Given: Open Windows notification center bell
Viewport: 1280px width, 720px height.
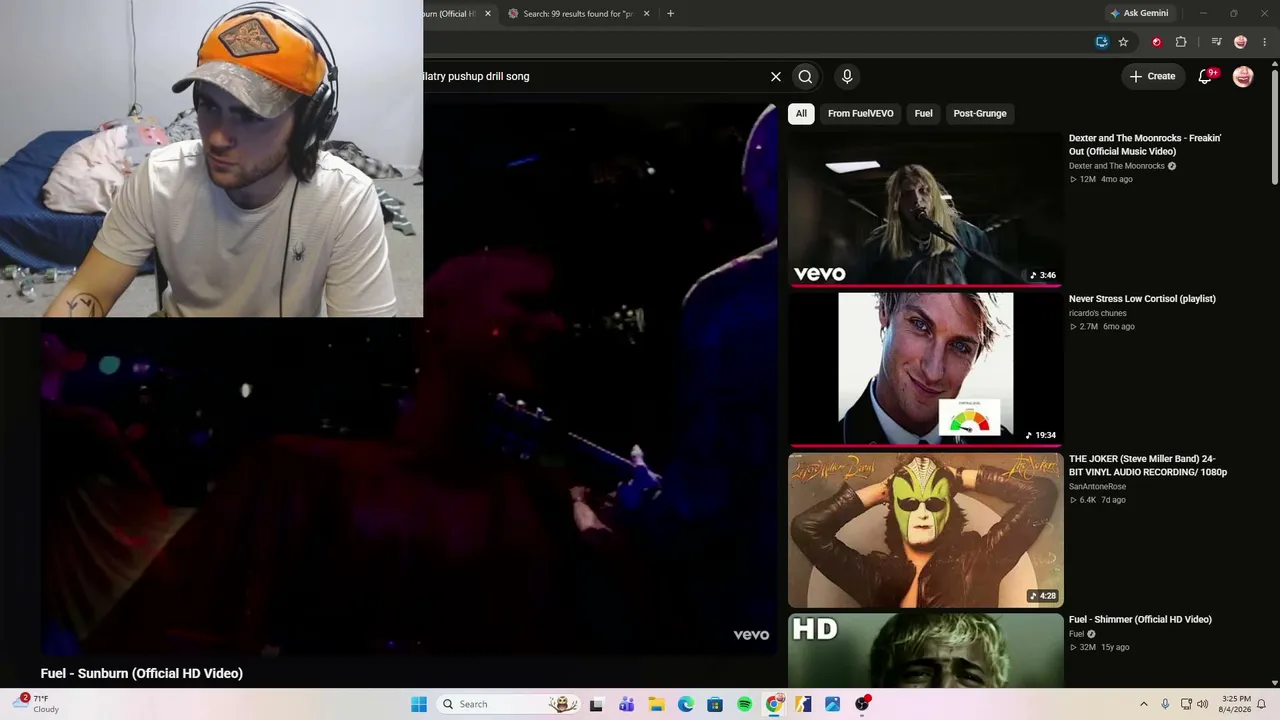Looking at the screenshot, I should [x=1262, y=704].
